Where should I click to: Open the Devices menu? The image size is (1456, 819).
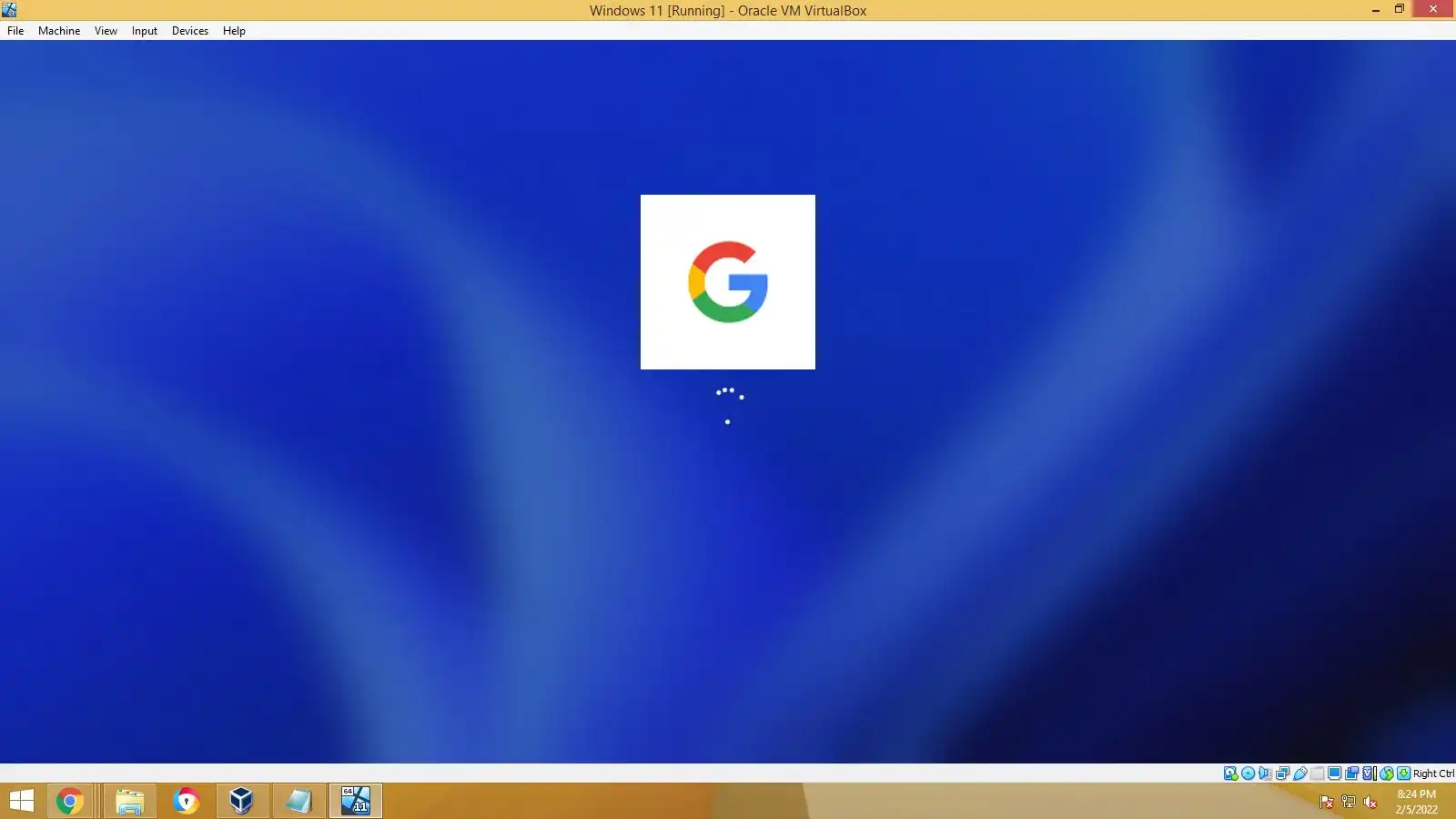[x=190, y=30]
